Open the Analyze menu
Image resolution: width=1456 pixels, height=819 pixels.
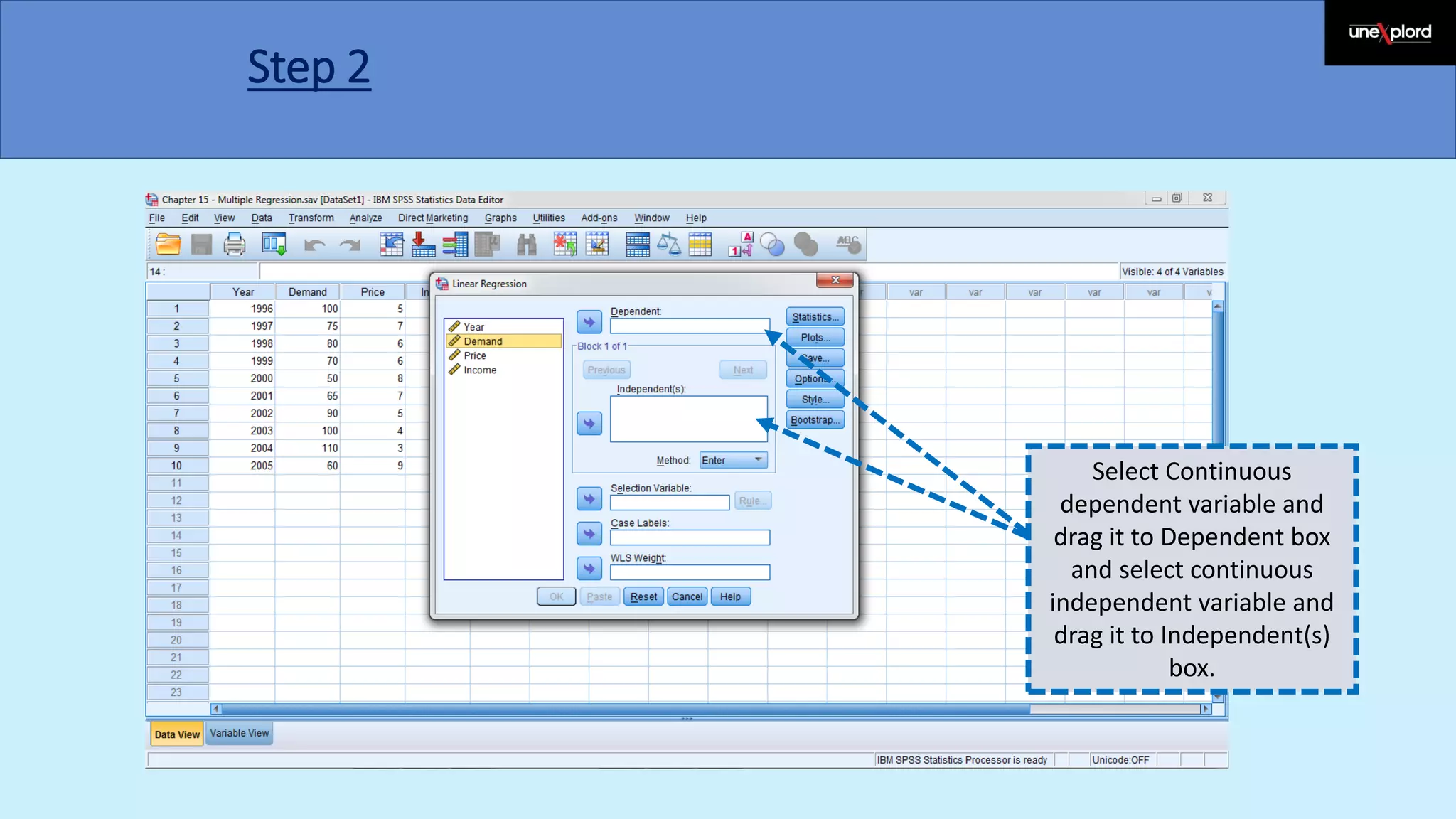pyautogui.click(x=365, y=218)
